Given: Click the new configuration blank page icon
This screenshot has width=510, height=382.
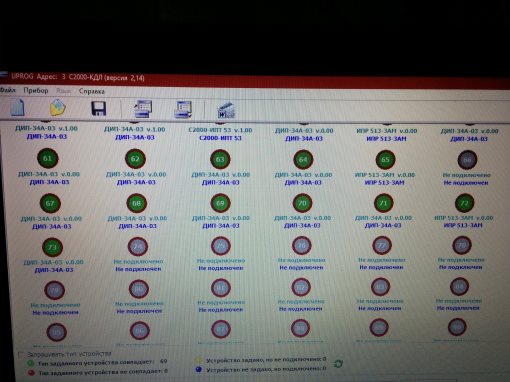Looking at the screenshot, I should [x=18, y=107].
